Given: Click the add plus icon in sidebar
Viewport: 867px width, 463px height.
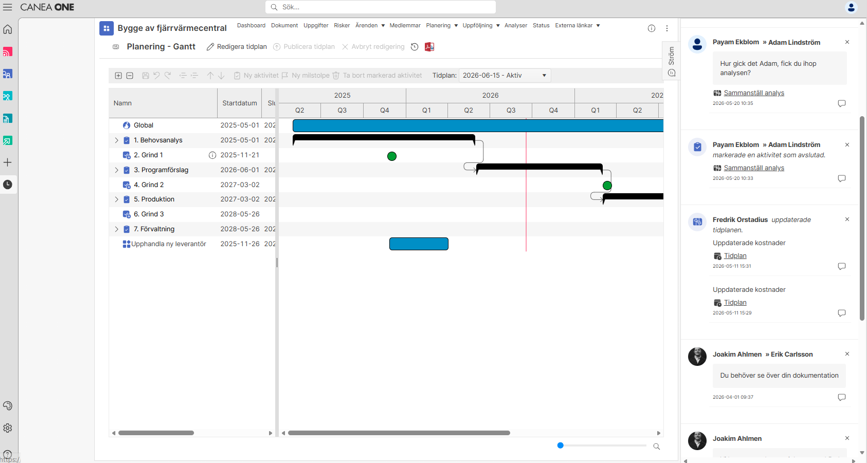Looking at the screenshot, I should click(x=8, y=163).
